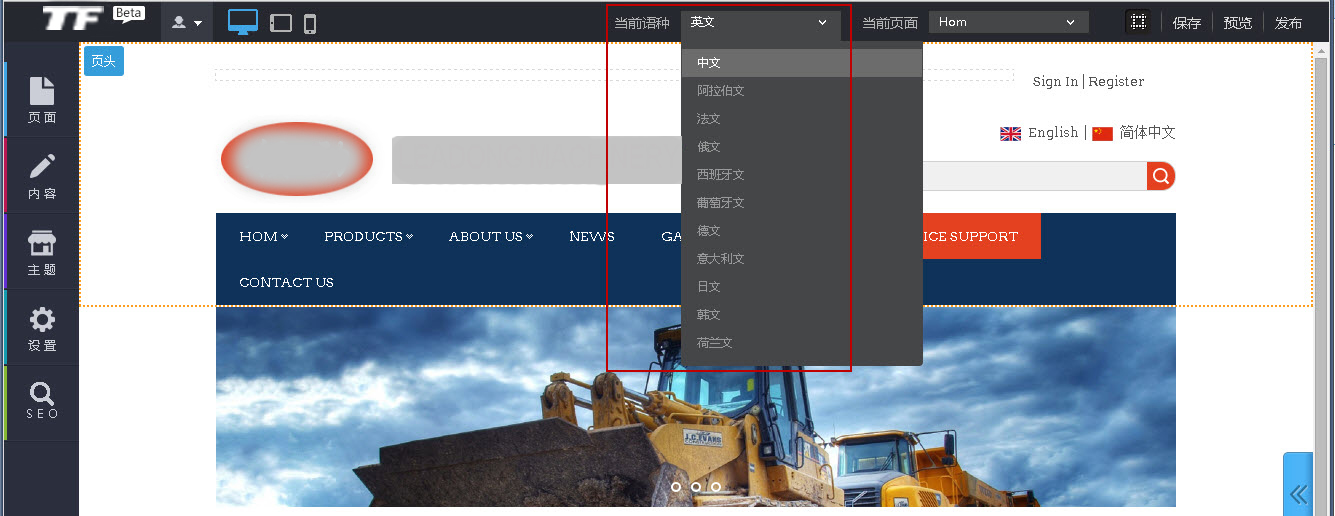The width and height of the screenshot is (1335, 516).
Task: Click 保存 to save the site
Action: pos(1187,23)
